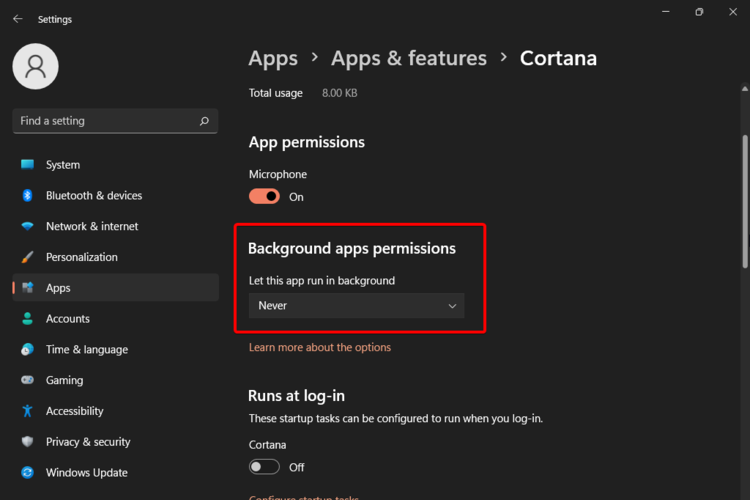This screenshot has width=750, height=500.
Task: Open Personalization settings category
Action: tap(115, 257)
